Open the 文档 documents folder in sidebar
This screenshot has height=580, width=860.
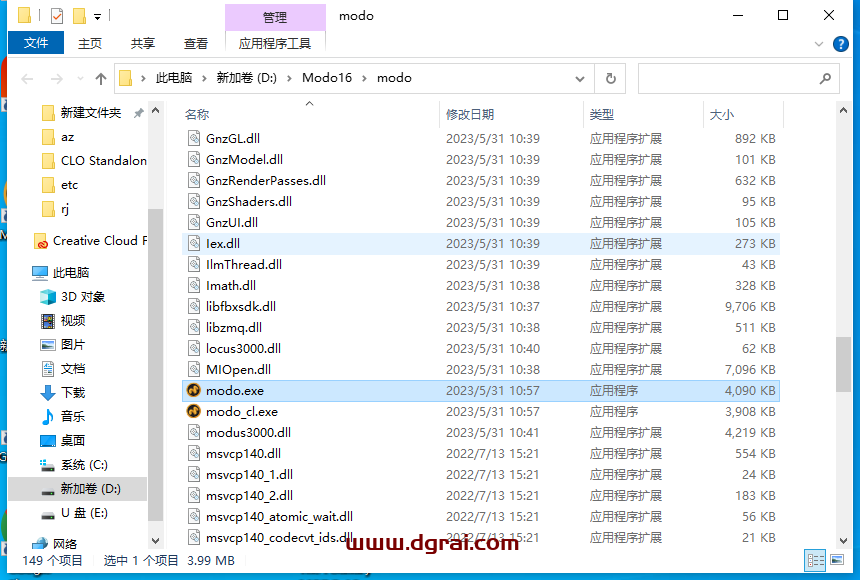coord(64,369)
